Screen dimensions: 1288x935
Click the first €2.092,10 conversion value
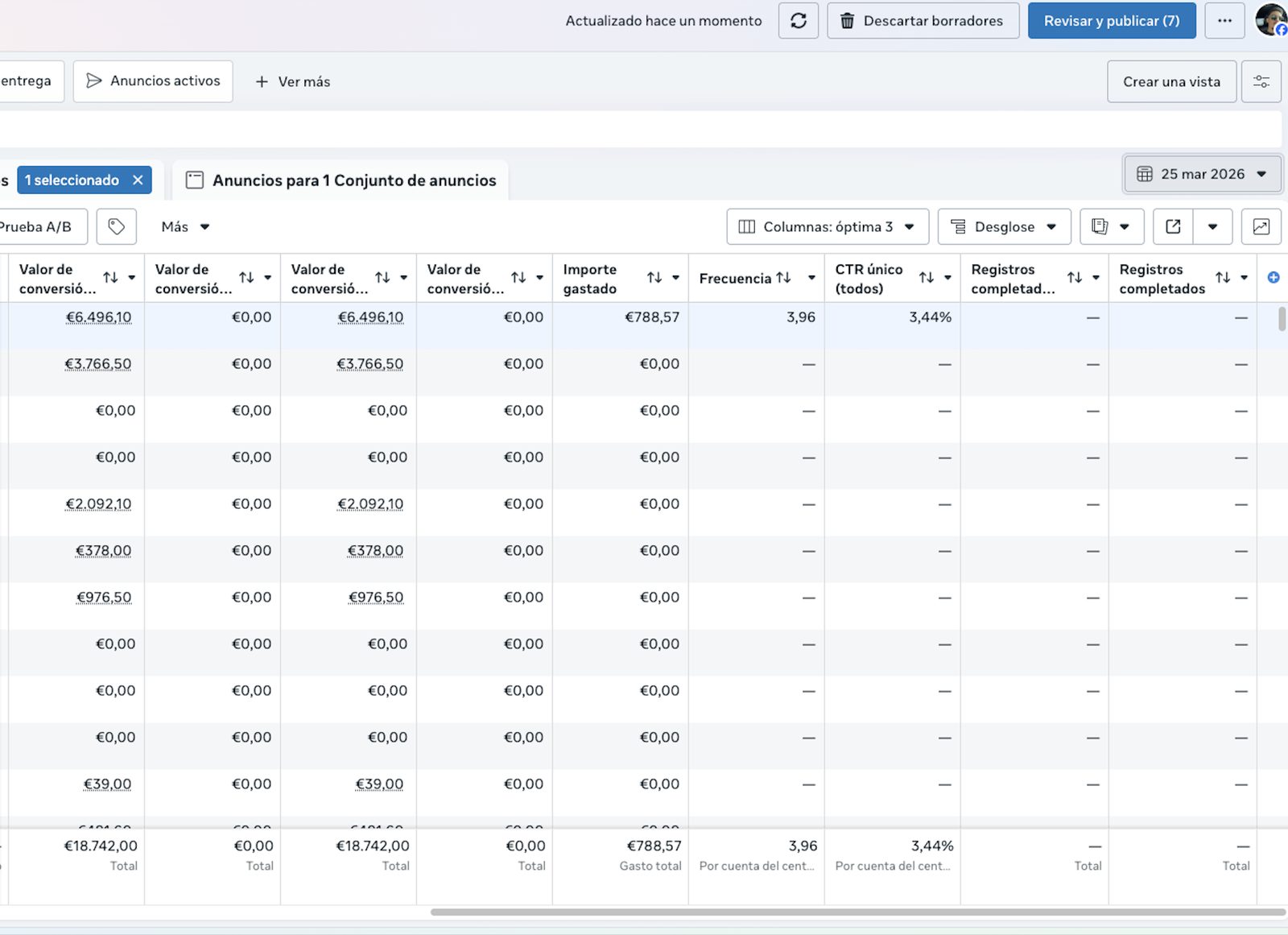pyautogui.click(x=98, y=504)
